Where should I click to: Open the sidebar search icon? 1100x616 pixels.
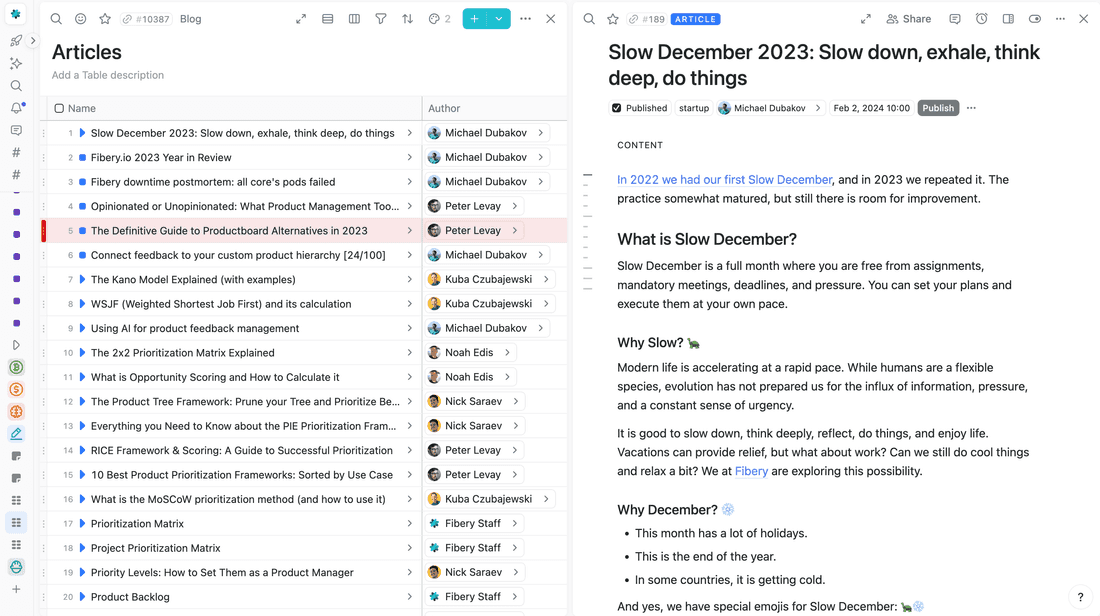(16, 86)
